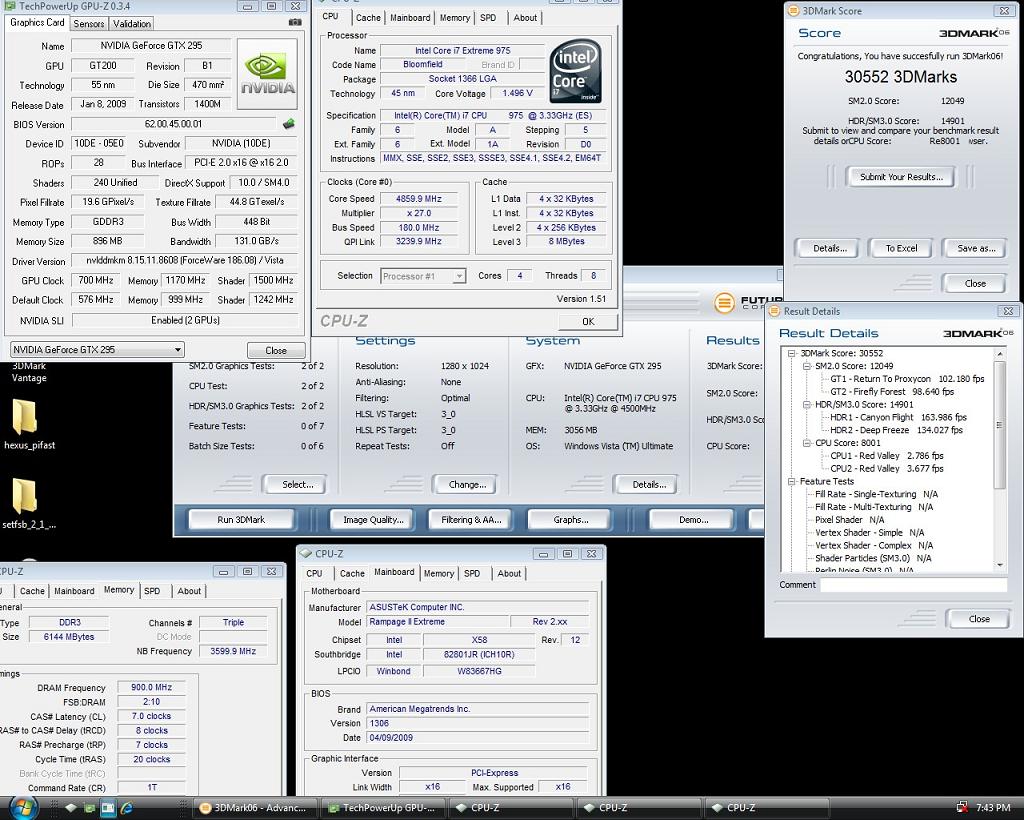1024x820 pixels.
Task: Select the CPU1 - Red Valley row
Action: pos(886,456)
